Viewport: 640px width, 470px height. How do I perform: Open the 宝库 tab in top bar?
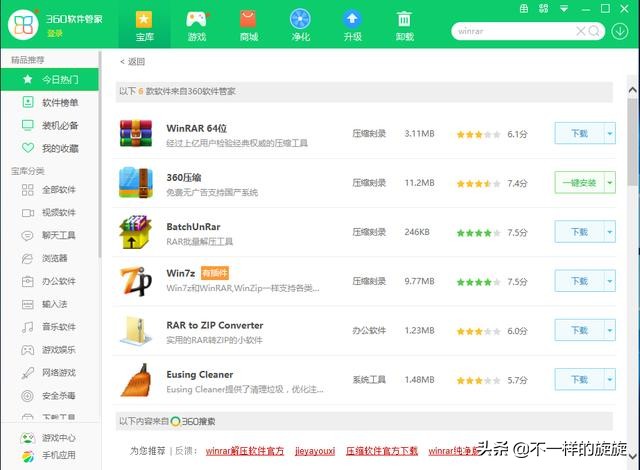point(144,26)
